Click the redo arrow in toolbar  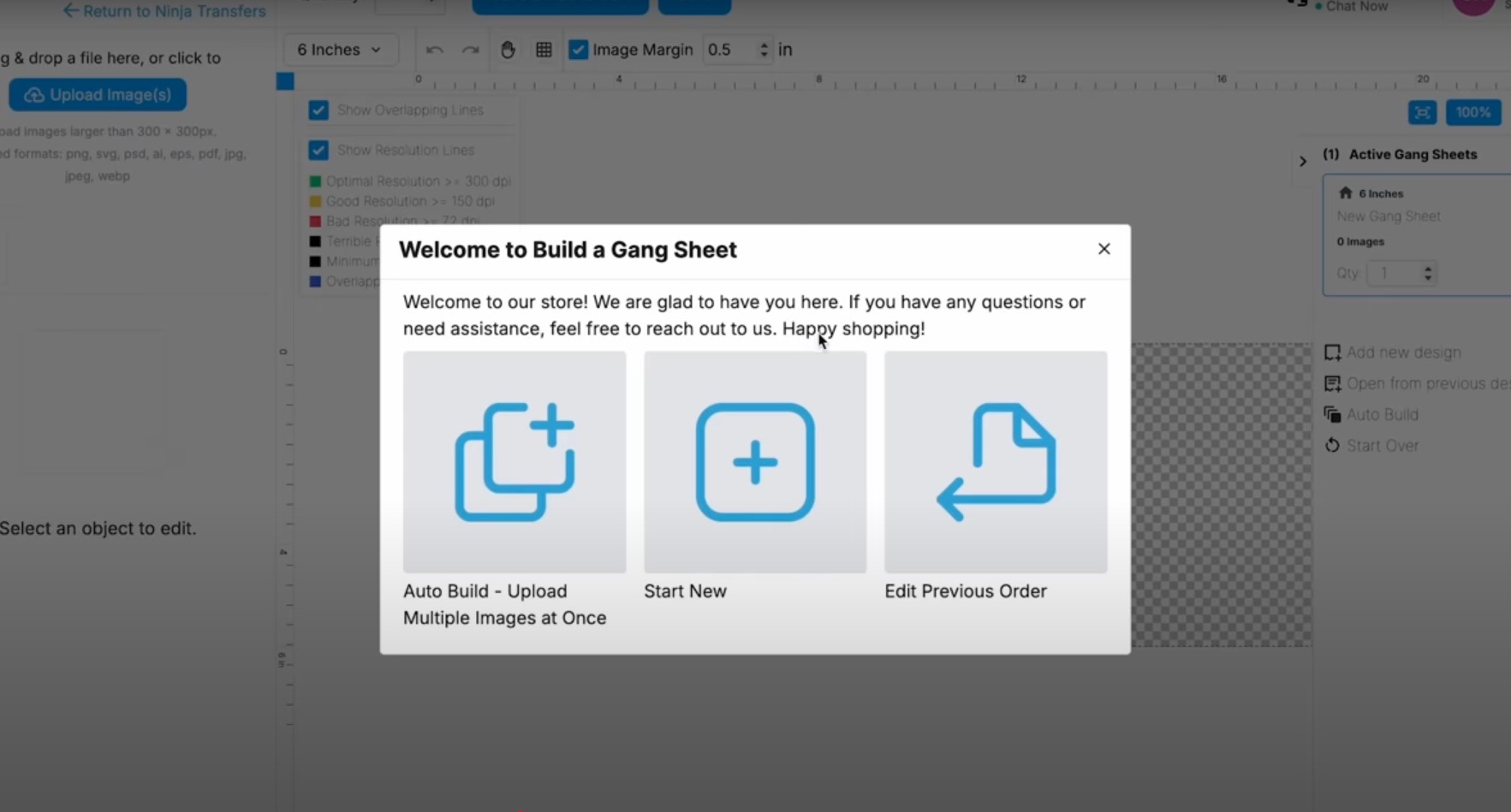pos(470,50)
